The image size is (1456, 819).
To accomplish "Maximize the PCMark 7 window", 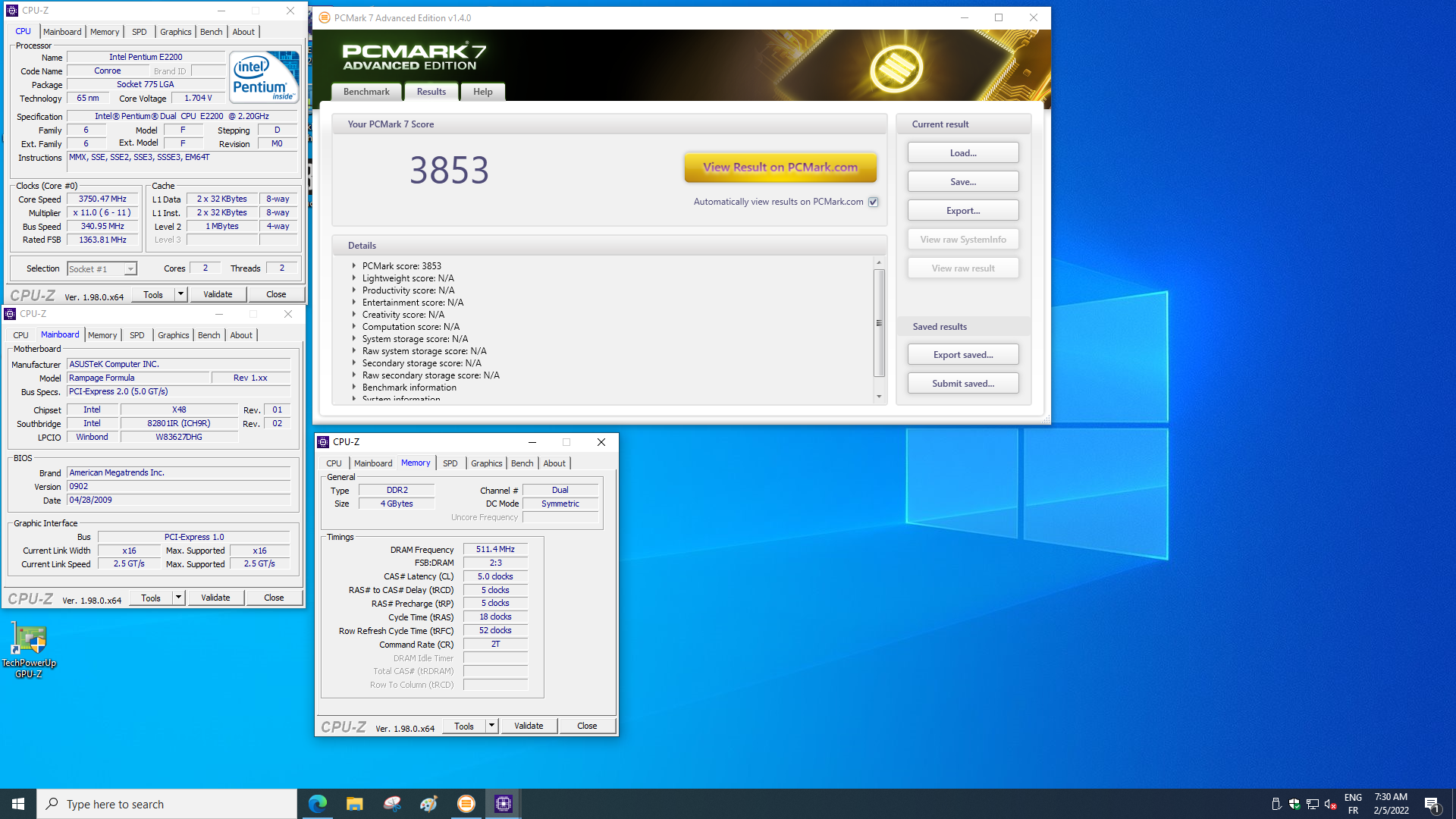I will [x=999, y=17].
